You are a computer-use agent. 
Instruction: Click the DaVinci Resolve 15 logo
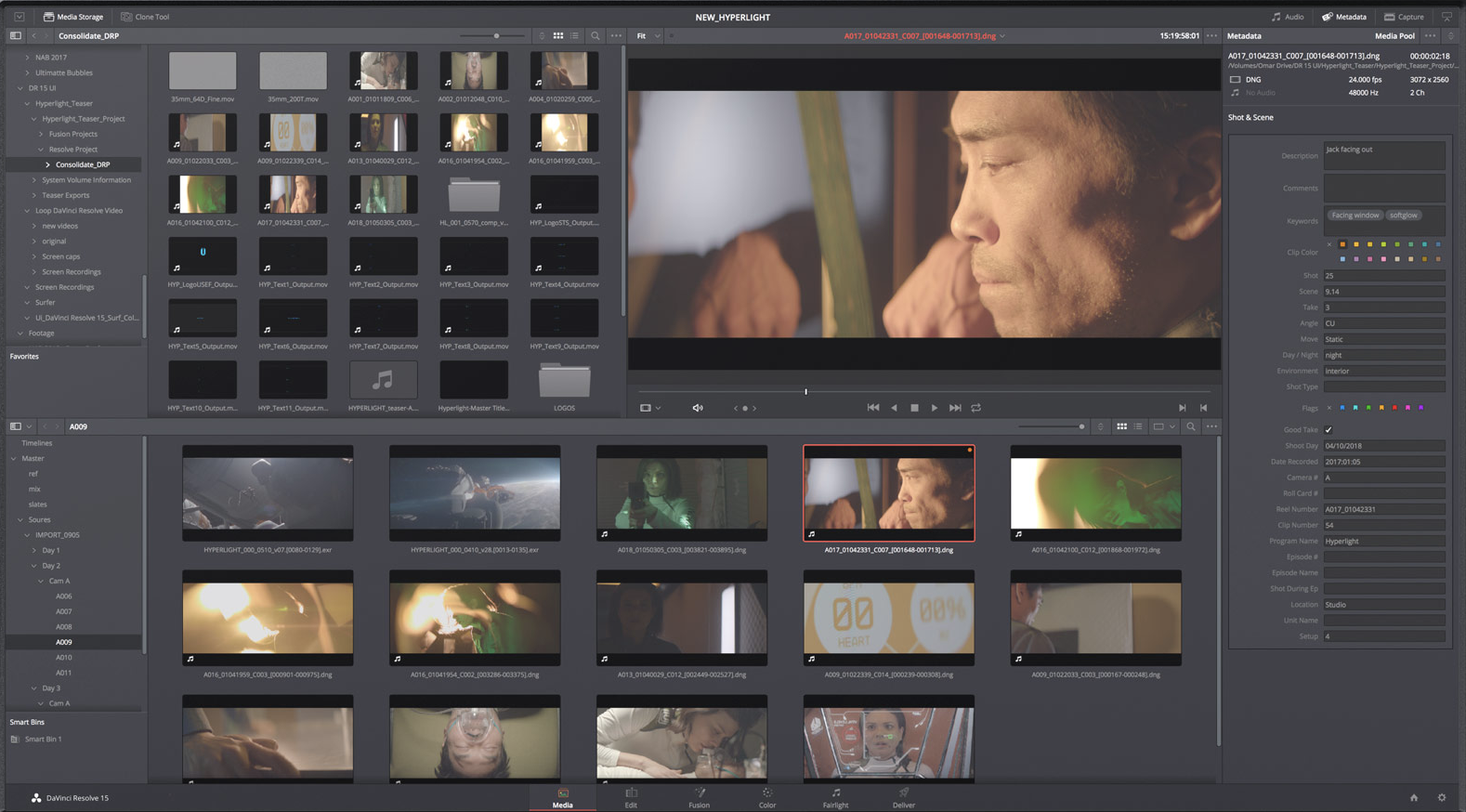[36, 798]
